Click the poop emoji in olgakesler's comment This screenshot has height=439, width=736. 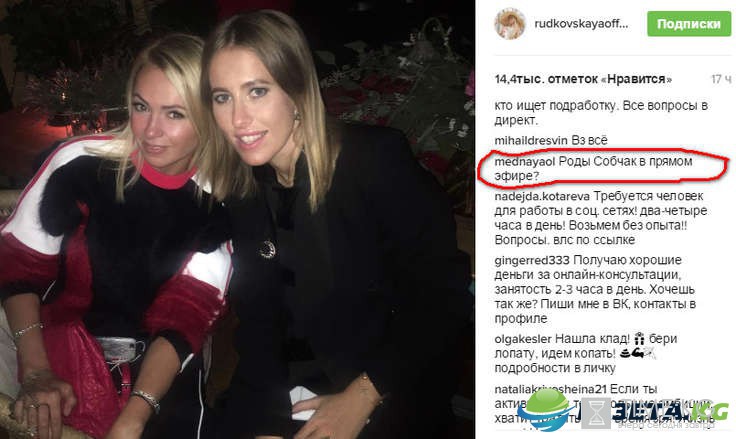pyautogui.click(x=625, y=353)
